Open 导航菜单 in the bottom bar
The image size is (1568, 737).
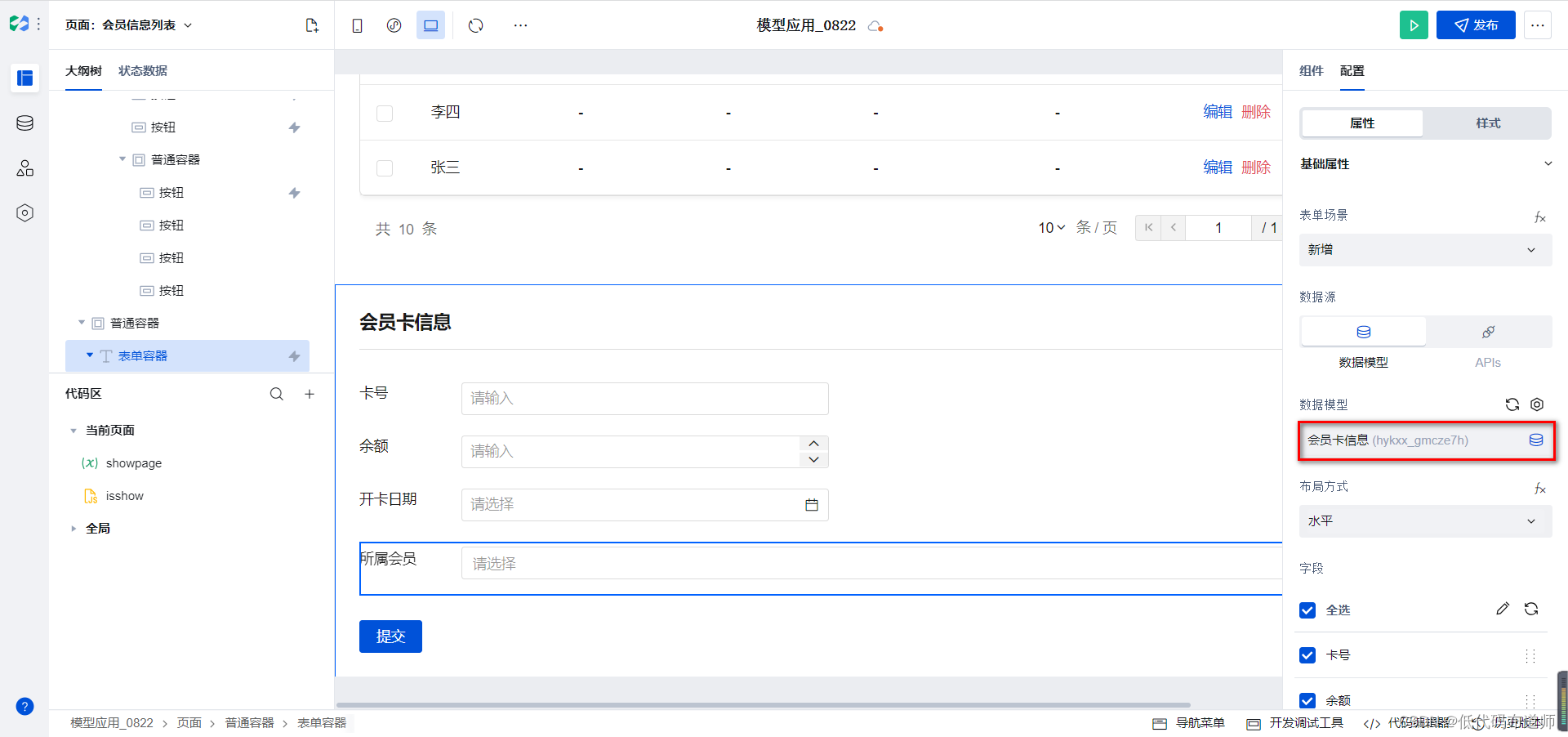coord(1189,723)
